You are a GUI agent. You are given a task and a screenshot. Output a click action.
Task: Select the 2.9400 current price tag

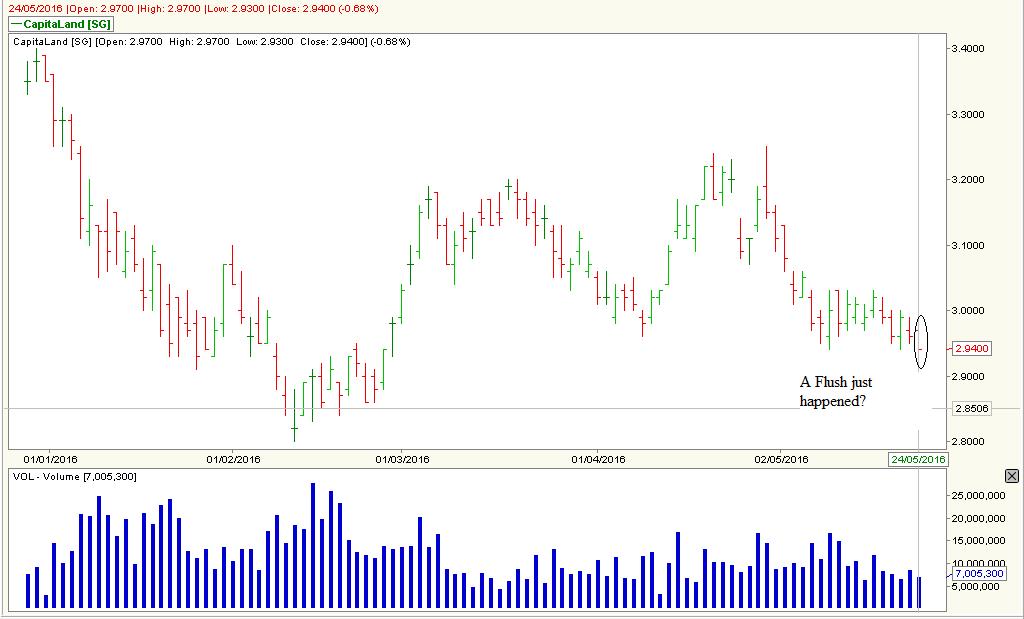(x=972, y=349)
